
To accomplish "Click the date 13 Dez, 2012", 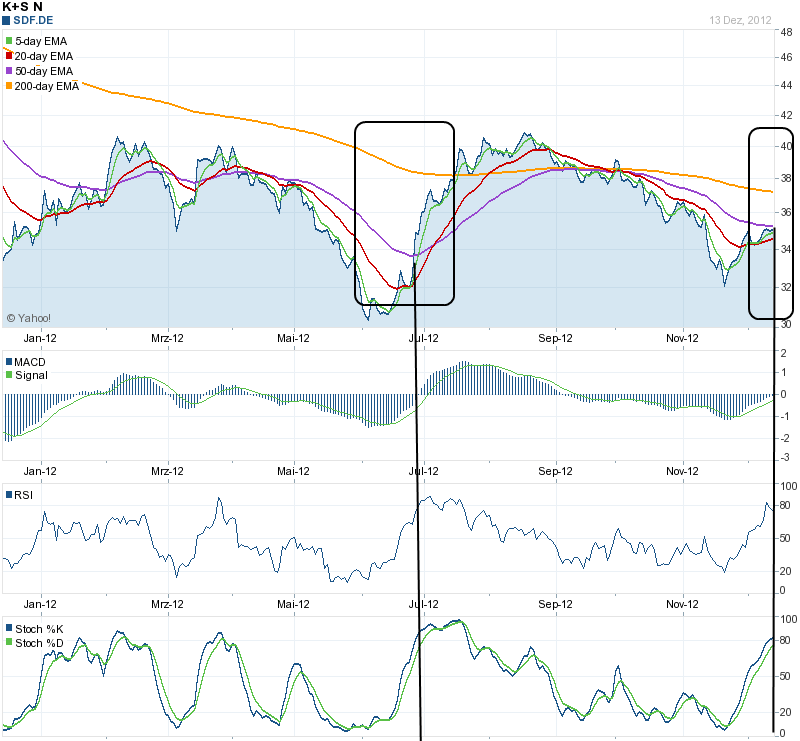I will [740, 20].
